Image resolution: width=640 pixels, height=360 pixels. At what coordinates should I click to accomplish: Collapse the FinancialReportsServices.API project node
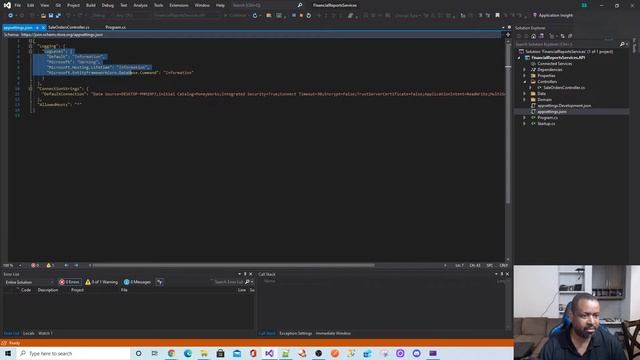pyautogui.click(x=519, y=58)
